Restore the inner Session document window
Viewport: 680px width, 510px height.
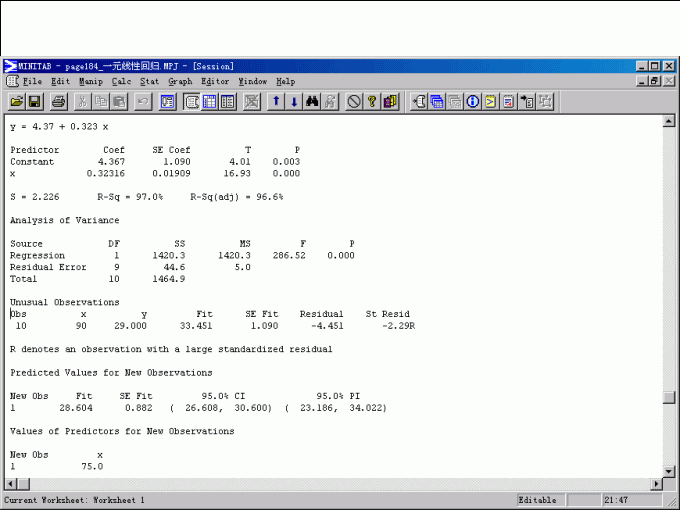pyautogui.click(x=655, y=81)
